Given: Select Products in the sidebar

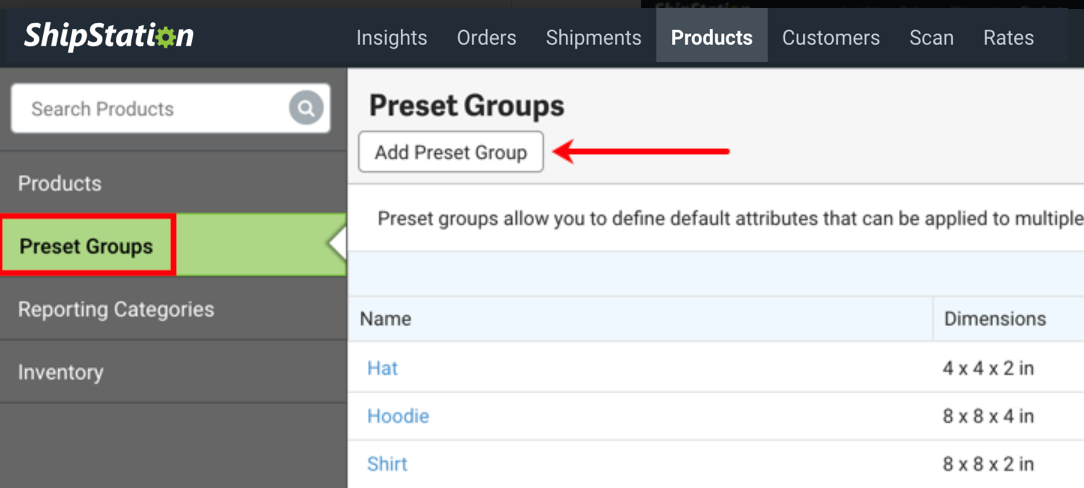Looking at the screenshot, I should [60, 184].
